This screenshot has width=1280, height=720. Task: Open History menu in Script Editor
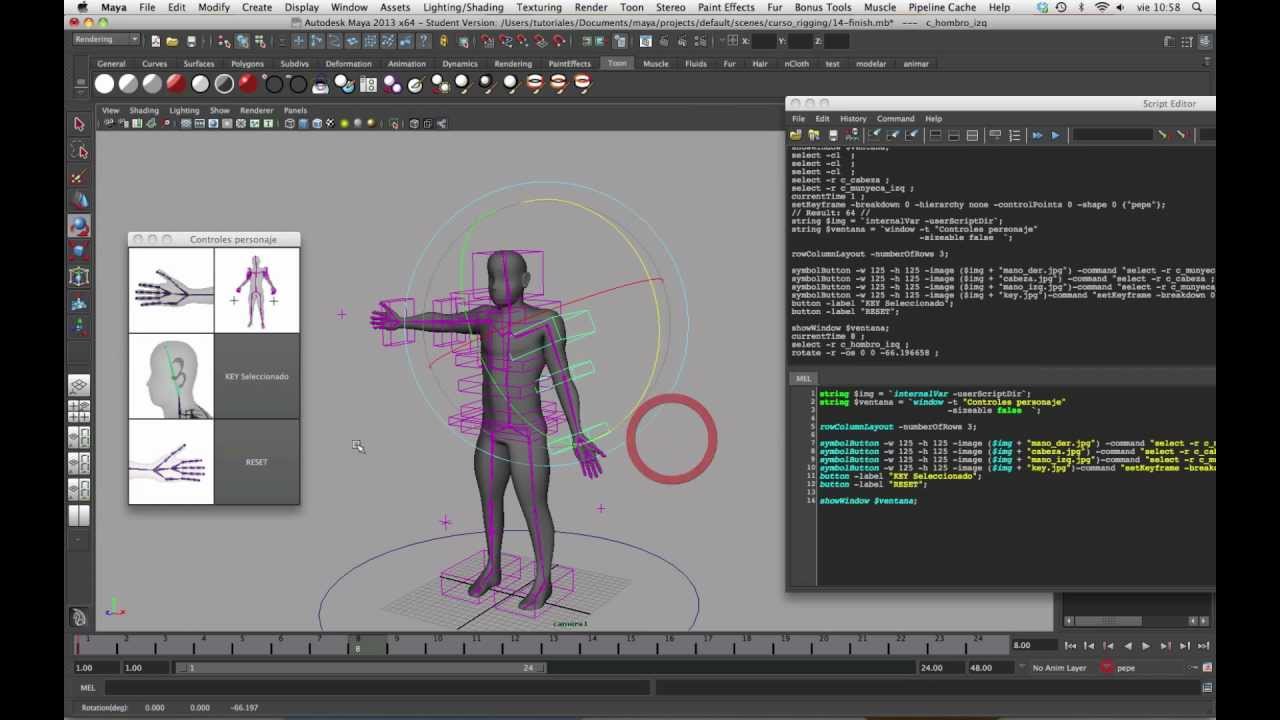[x=853, y=118]
